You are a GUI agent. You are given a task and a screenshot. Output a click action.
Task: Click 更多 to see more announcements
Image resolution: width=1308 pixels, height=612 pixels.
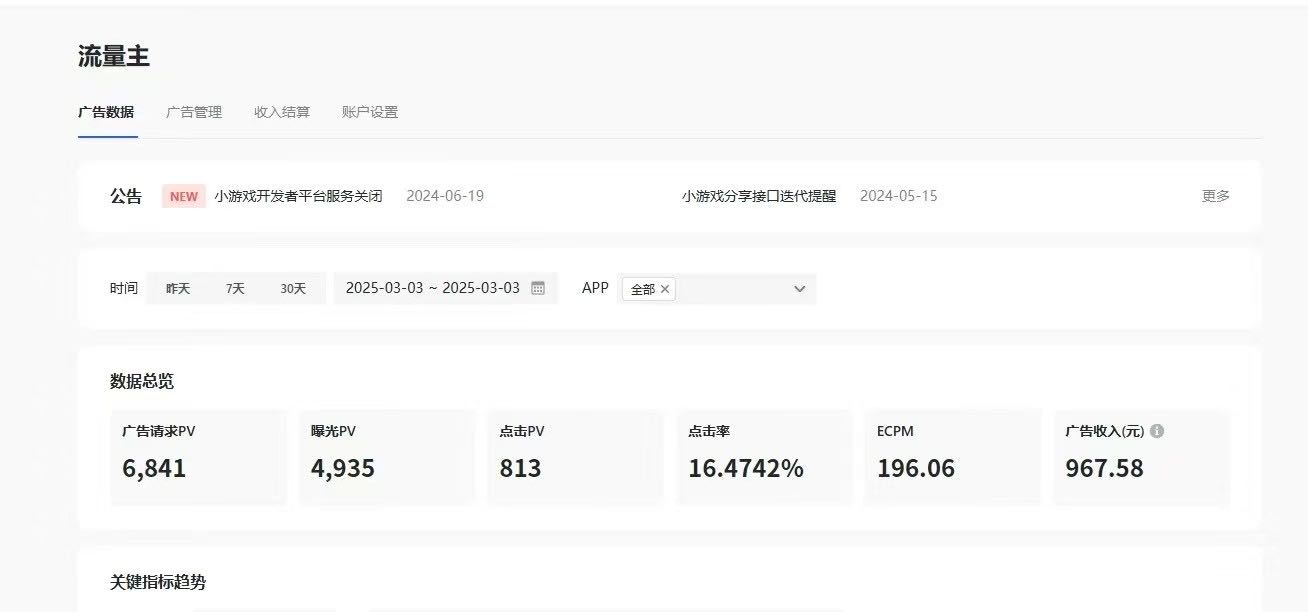click(1216, 196)
